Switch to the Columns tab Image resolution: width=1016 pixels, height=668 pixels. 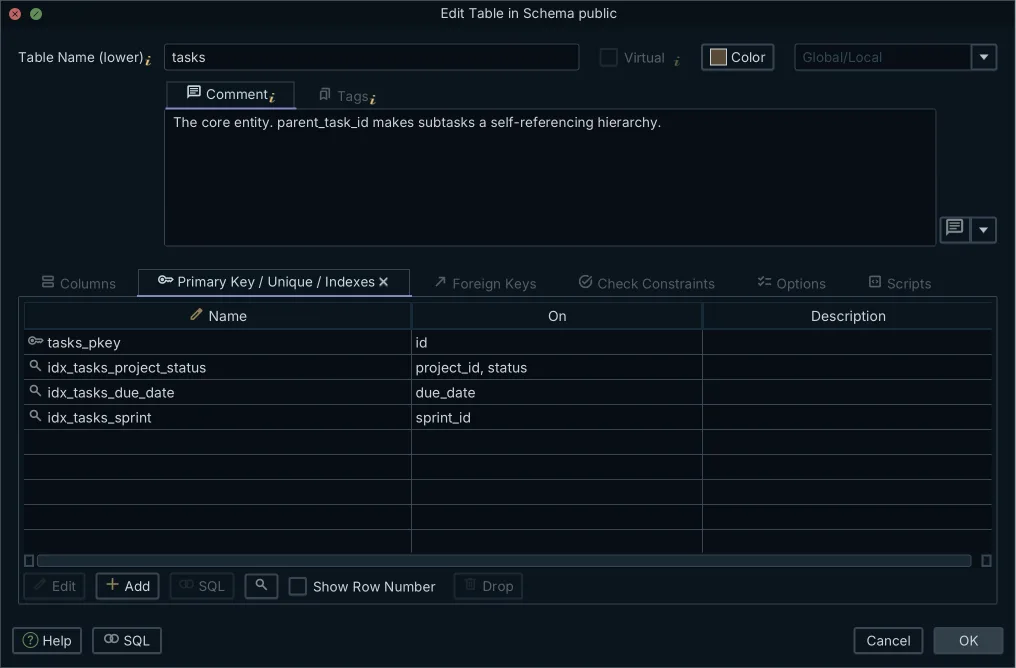point(78,283)
